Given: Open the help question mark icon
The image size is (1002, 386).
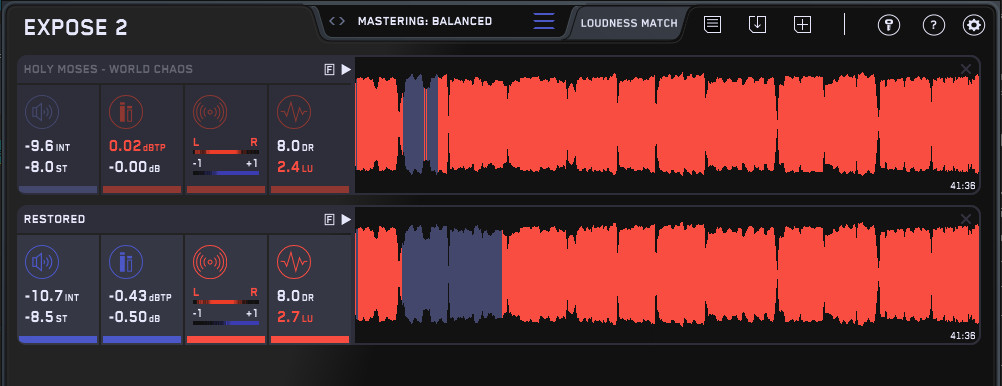Looking at the screenshot, I should coord(934,25).
